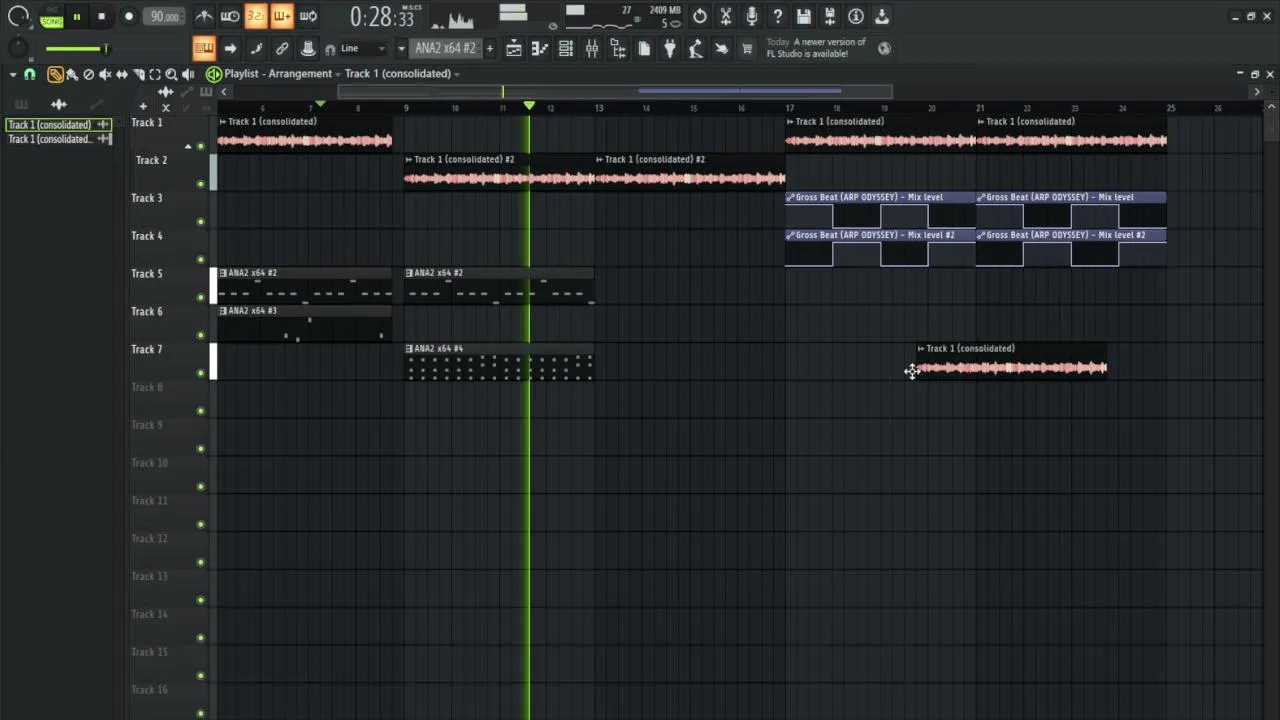This screenshot has width=1280, height=720.
Task: Stop playback with the stop button
Action: click(x=101, y=16)
